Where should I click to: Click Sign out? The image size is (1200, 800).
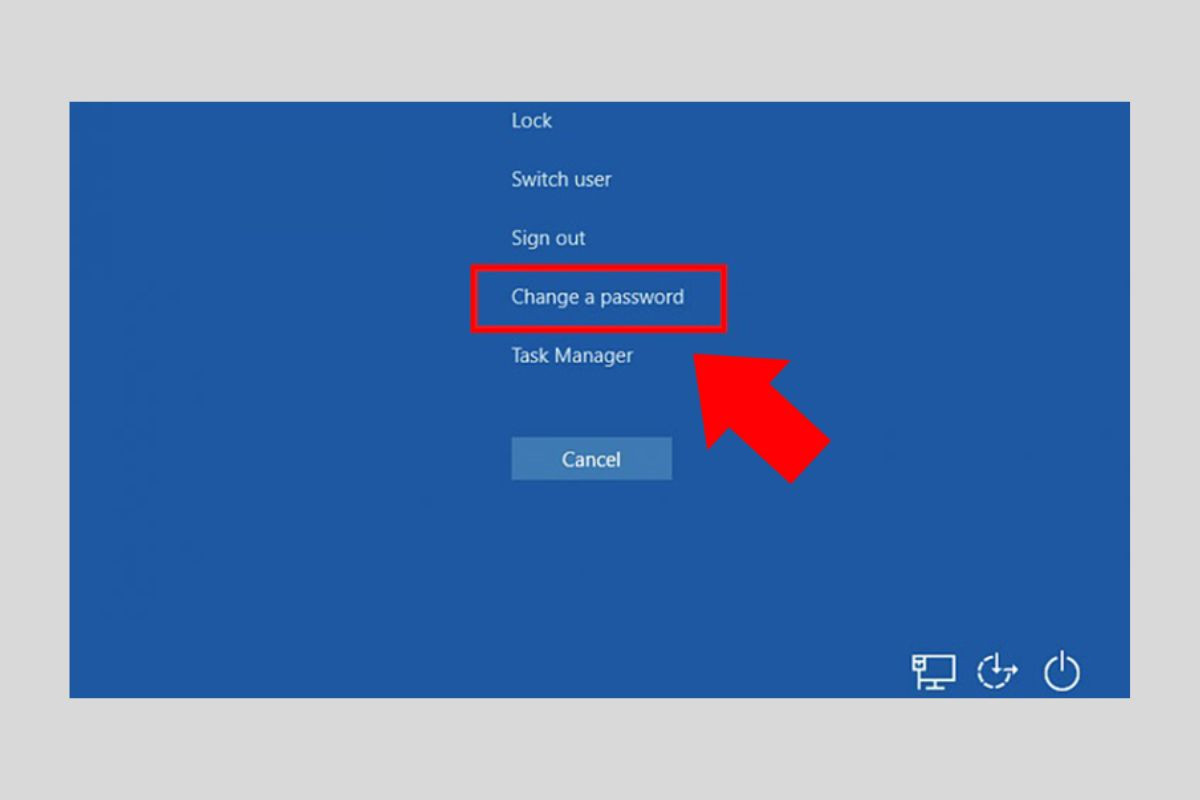pos(548,239)
